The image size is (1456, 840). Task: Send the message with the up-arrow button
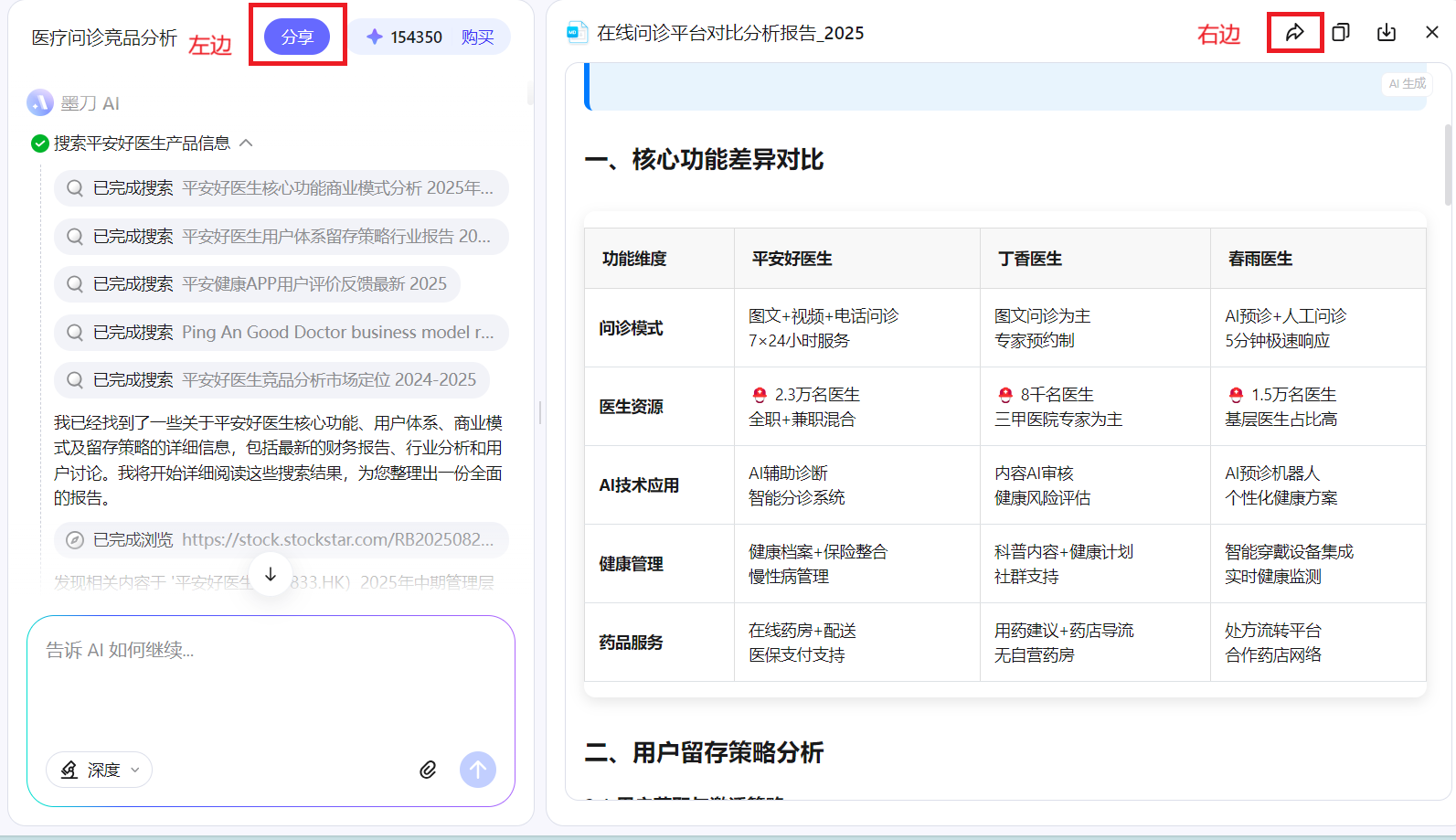[x=478, y=770]
